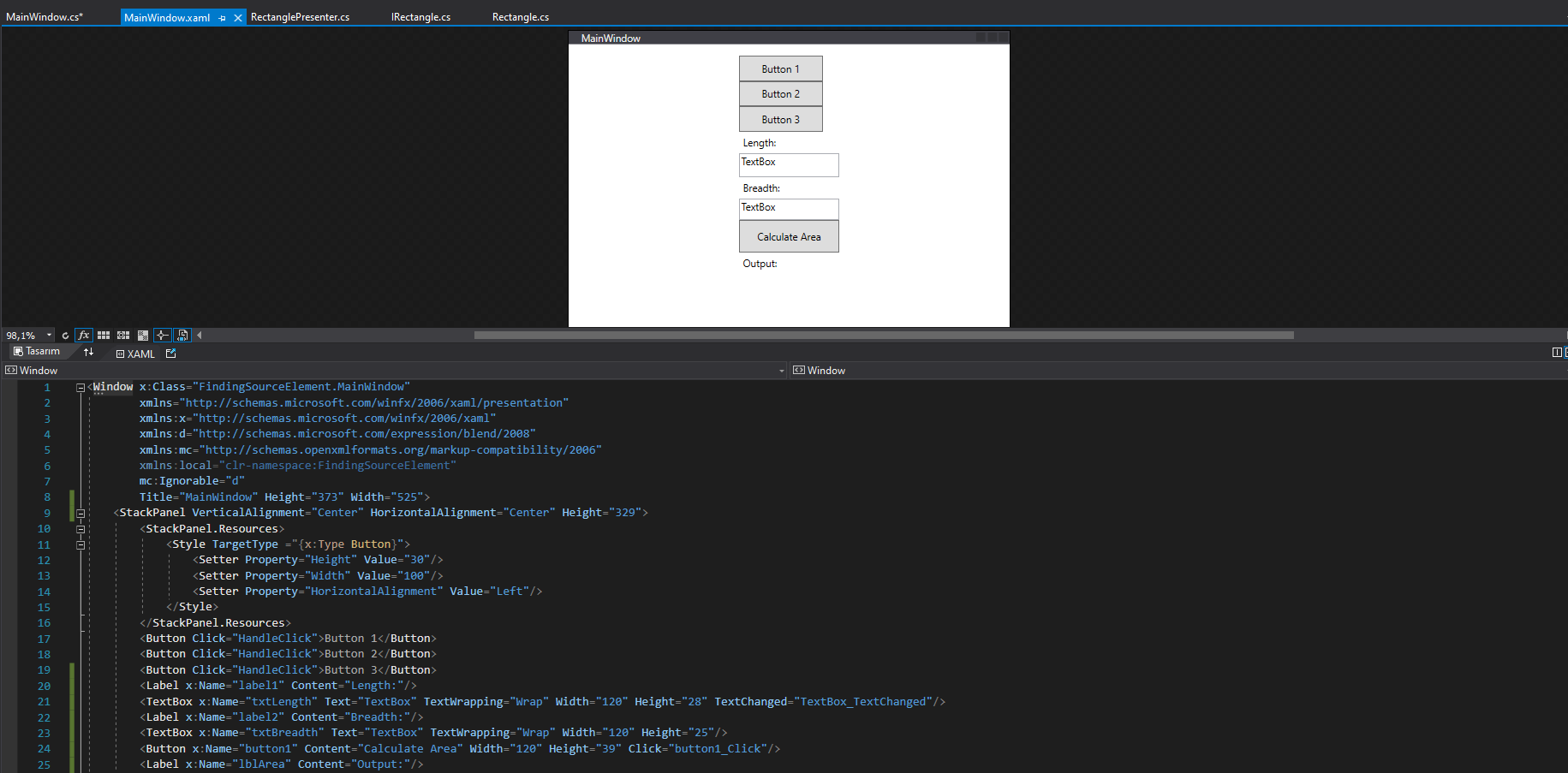Click the Button 2 XAML line 18
Image resolution: width=1568 pixels, height=773 pixels.
pos(289,654)
